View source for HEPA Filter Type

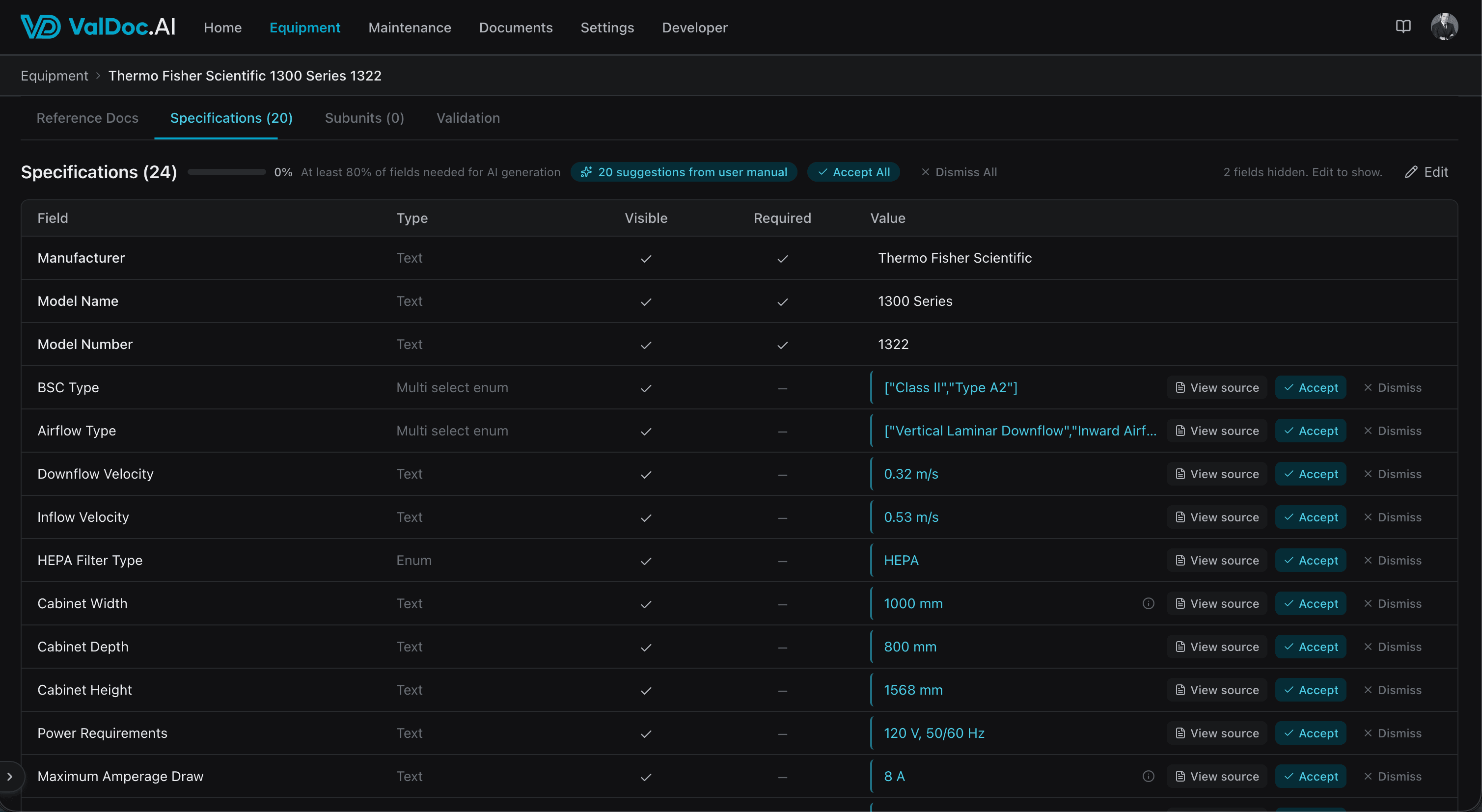click(x=1217, y=560)
